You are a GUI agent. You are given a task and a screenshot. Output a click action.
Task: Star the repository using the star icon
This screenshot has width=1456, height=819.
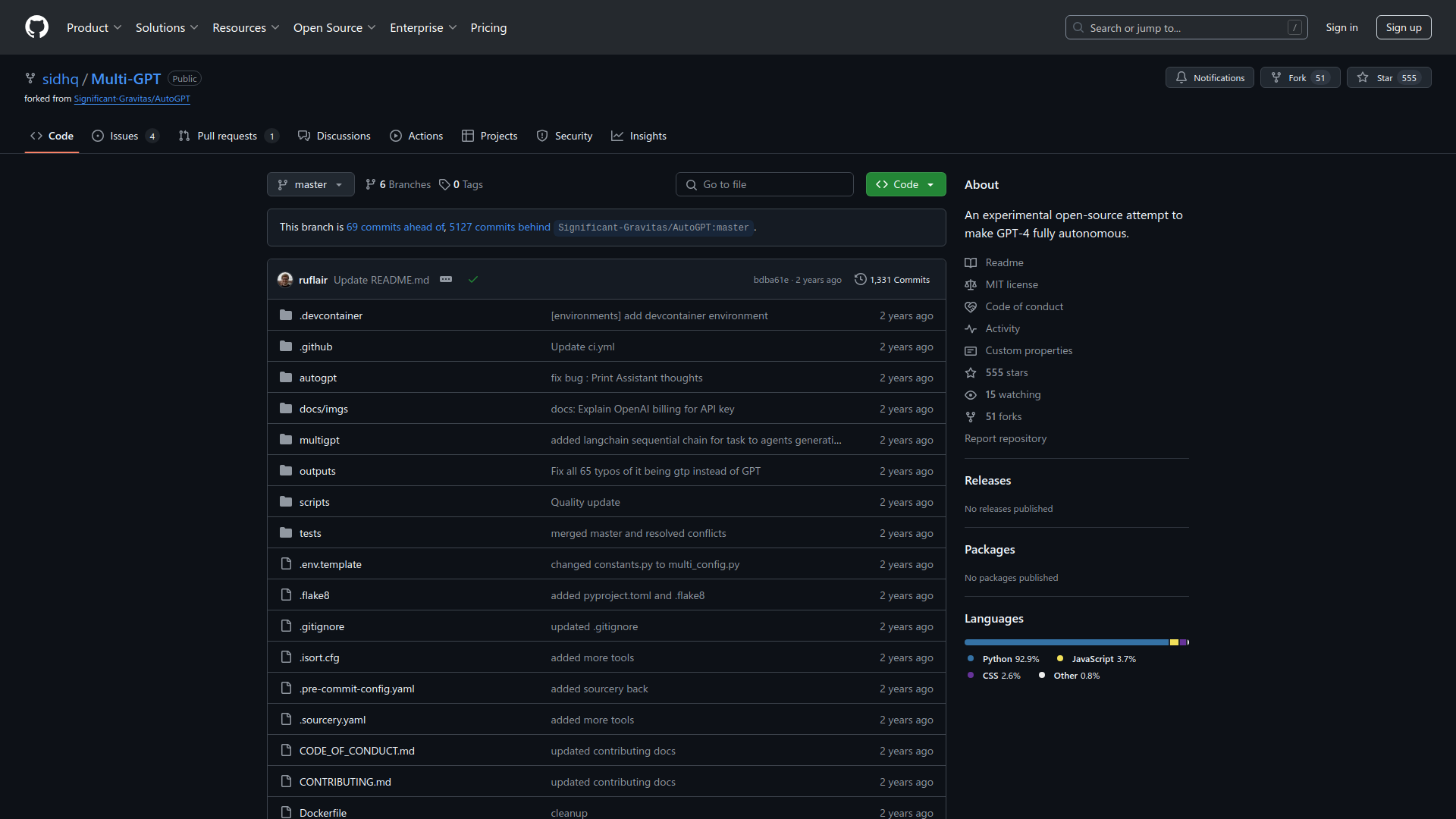pyautogui.click(x=1363, y=77)
